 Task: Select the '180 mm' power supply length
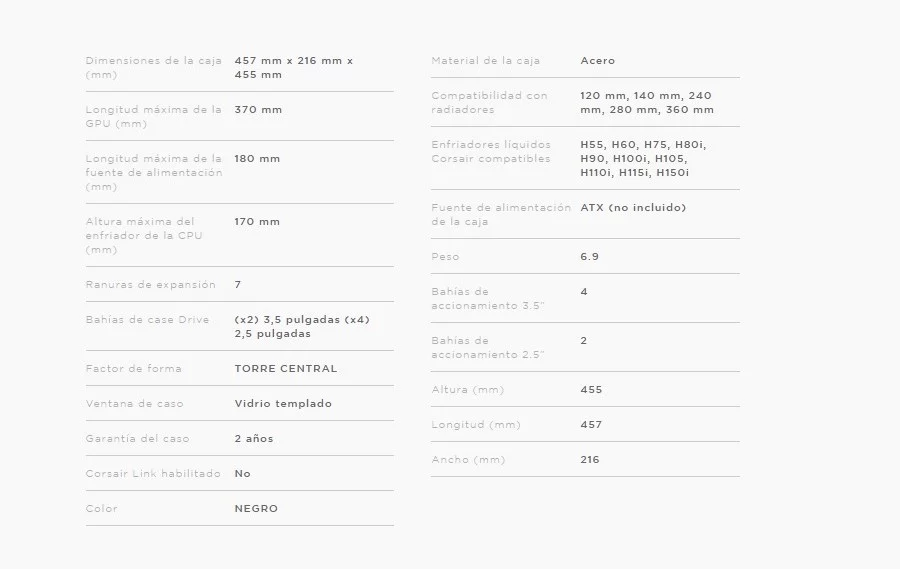[x=257, y=158]
